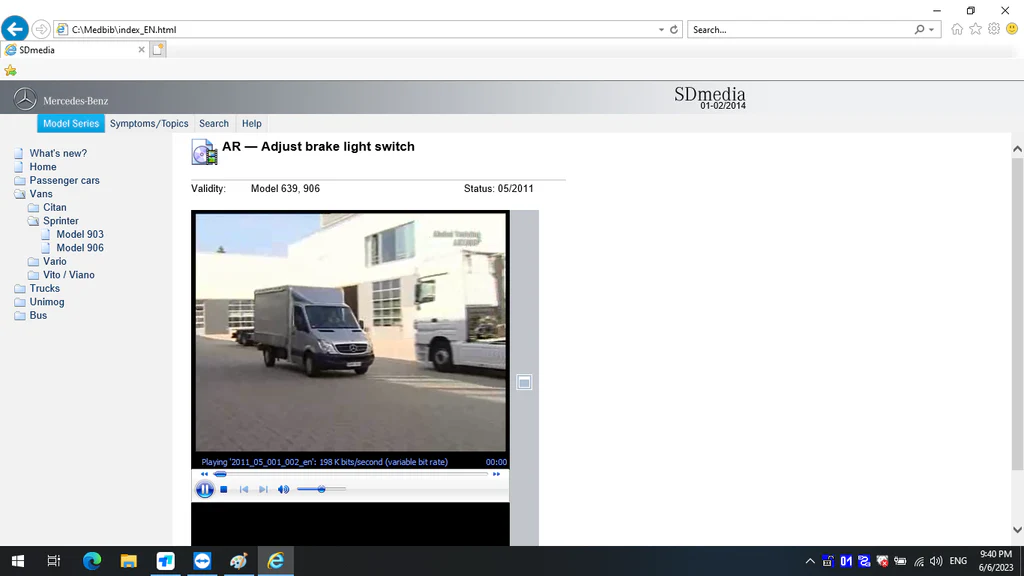Open the address bar dropdown arrow

click(x=661, y=30)
